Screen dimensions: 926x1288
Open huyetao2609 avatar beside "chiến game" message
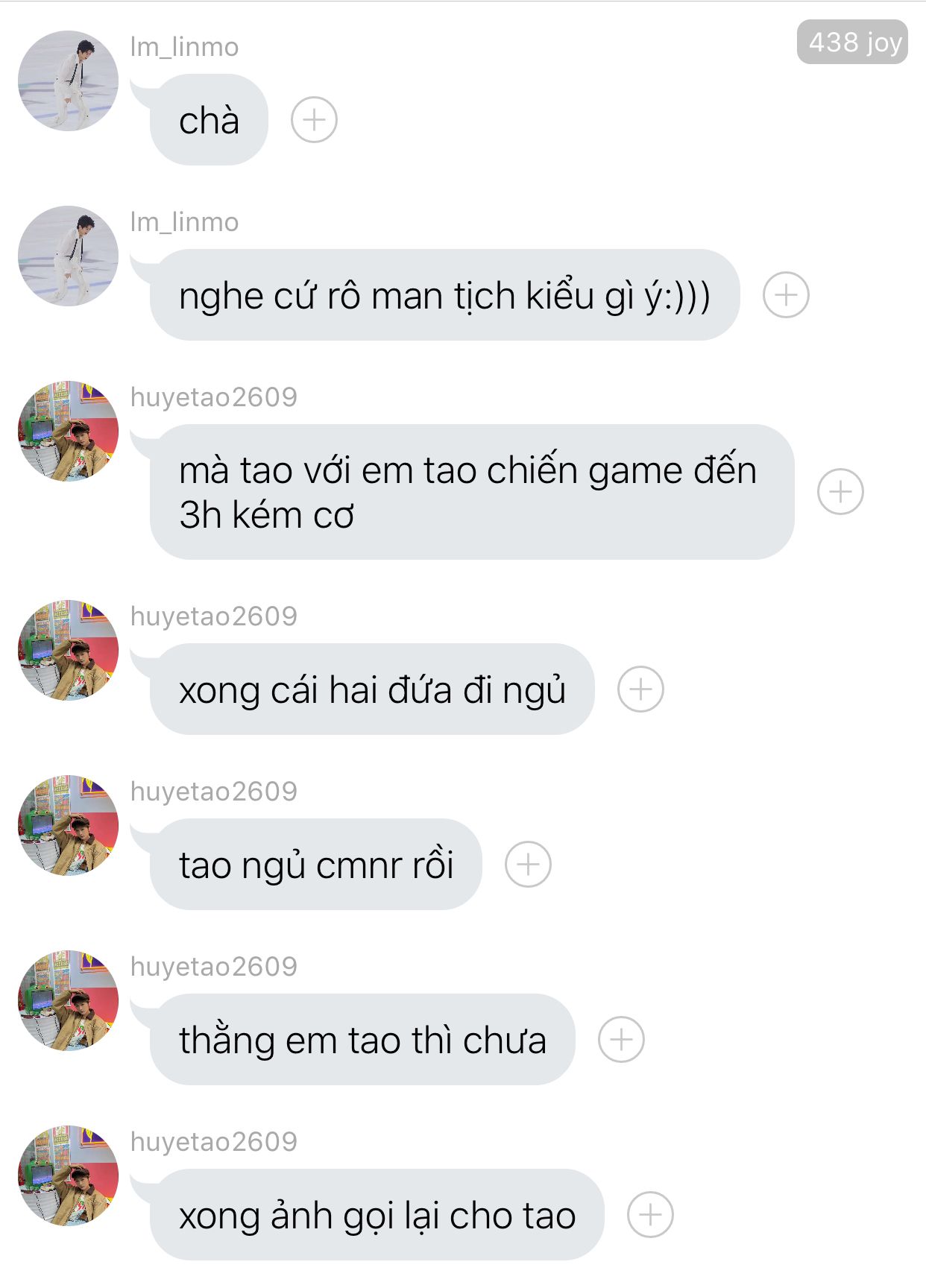tap(68, 431)
